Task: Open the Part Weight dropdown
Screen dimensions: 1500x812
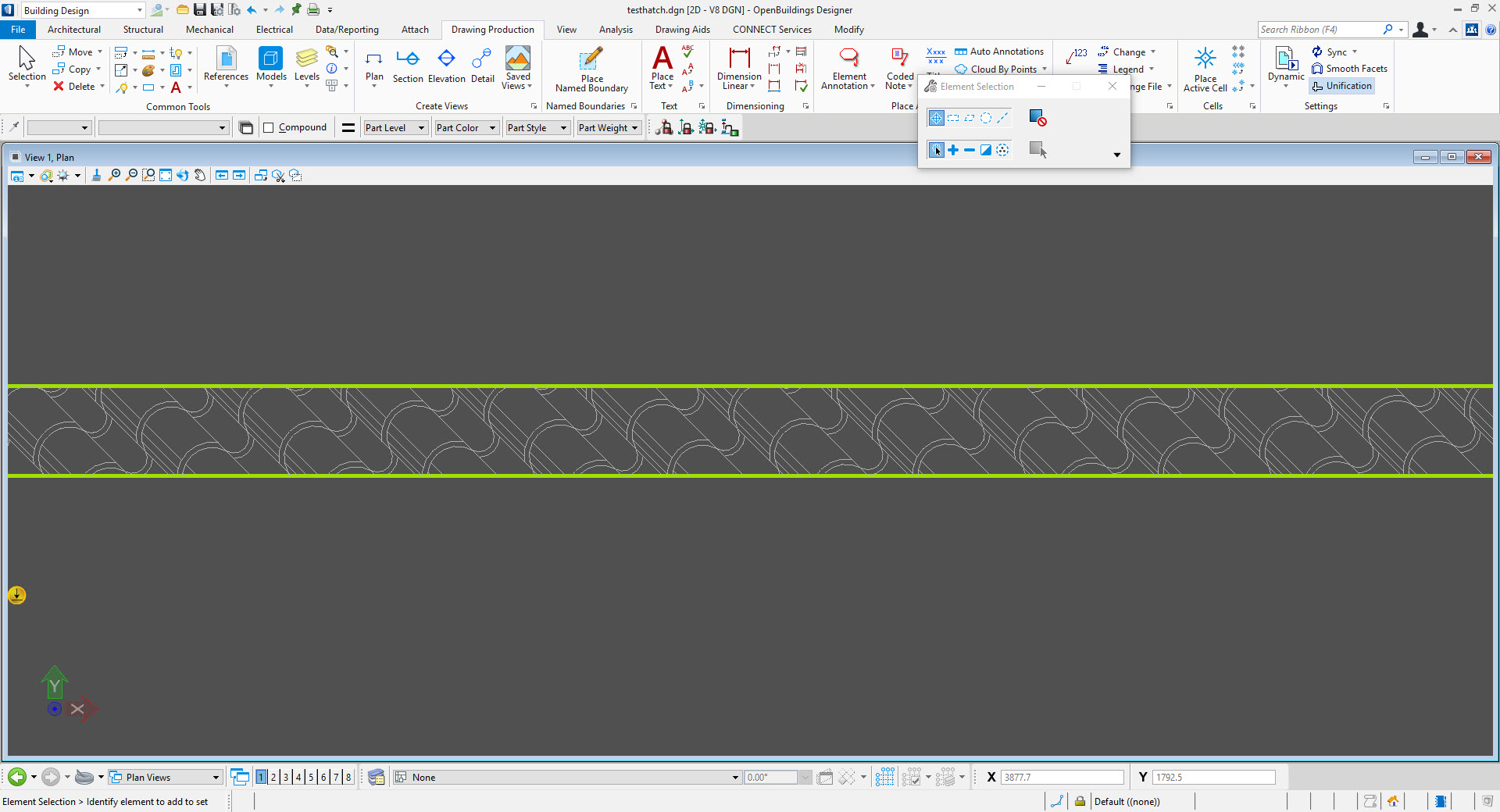Action: click(609, 128)
